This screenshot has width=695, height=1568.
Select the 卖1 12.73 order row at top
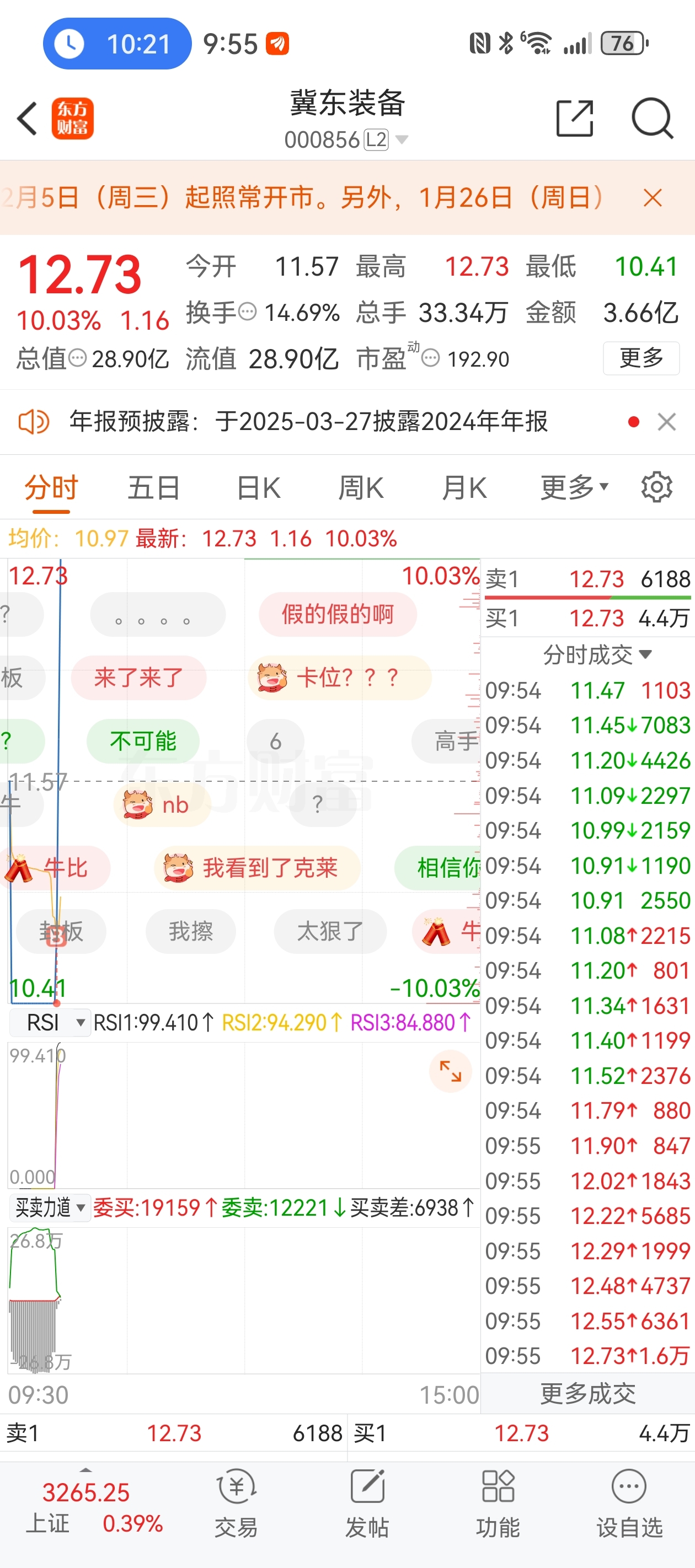(588, 579)
